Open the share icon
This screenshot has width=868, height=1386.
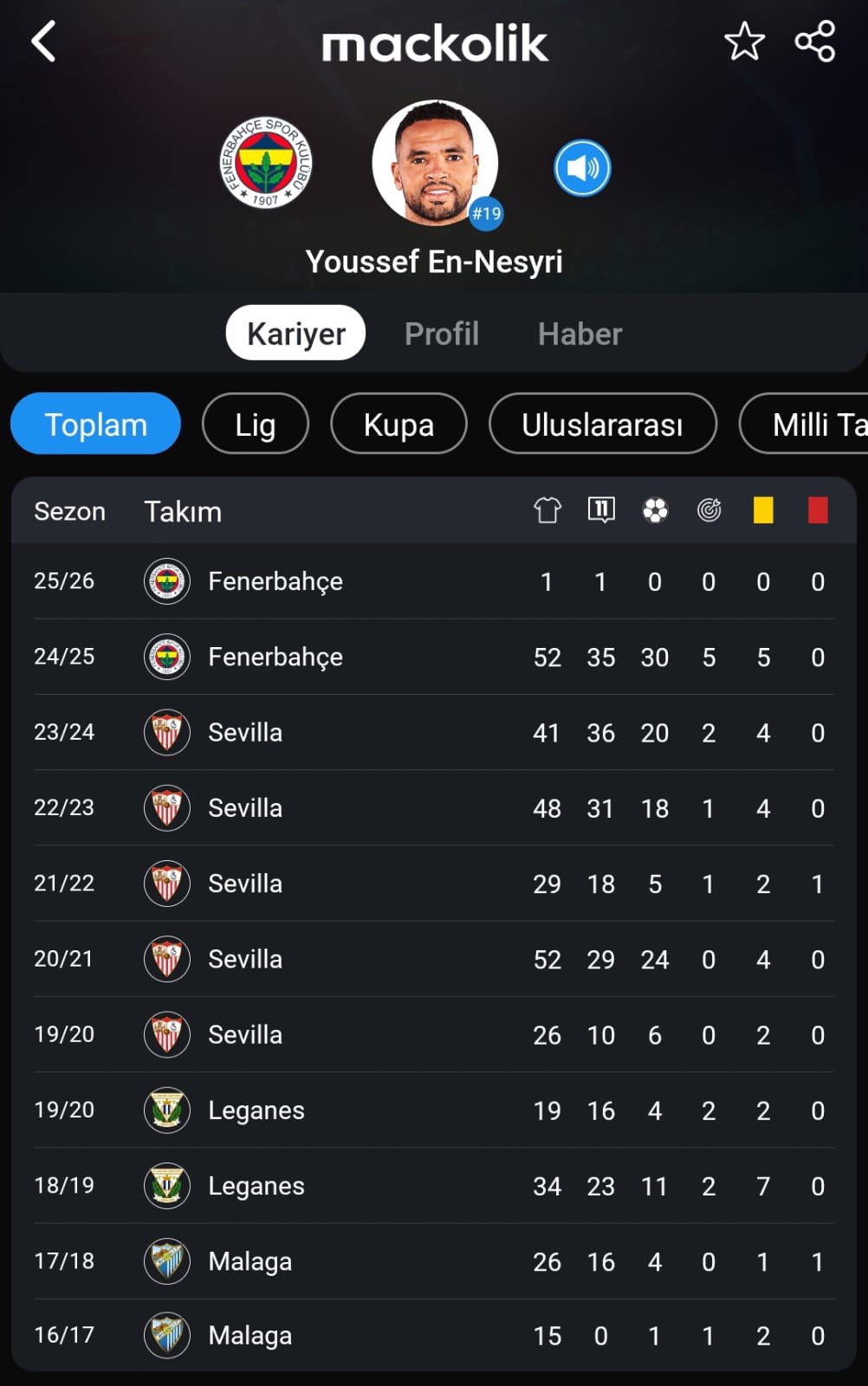point(815,42)
